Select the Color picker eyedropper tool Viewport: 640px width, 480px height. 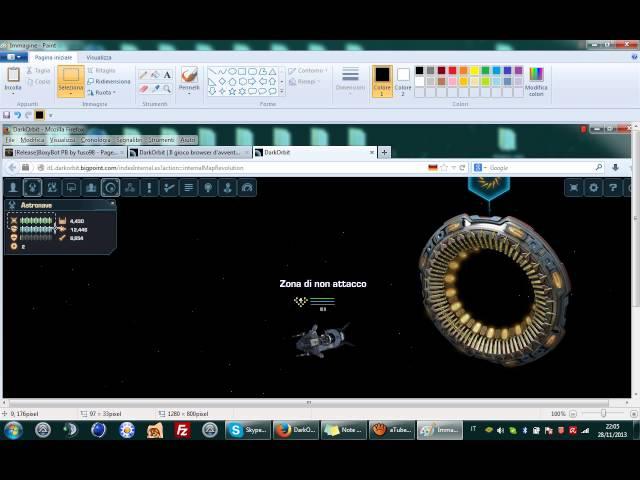pos(155,89)
